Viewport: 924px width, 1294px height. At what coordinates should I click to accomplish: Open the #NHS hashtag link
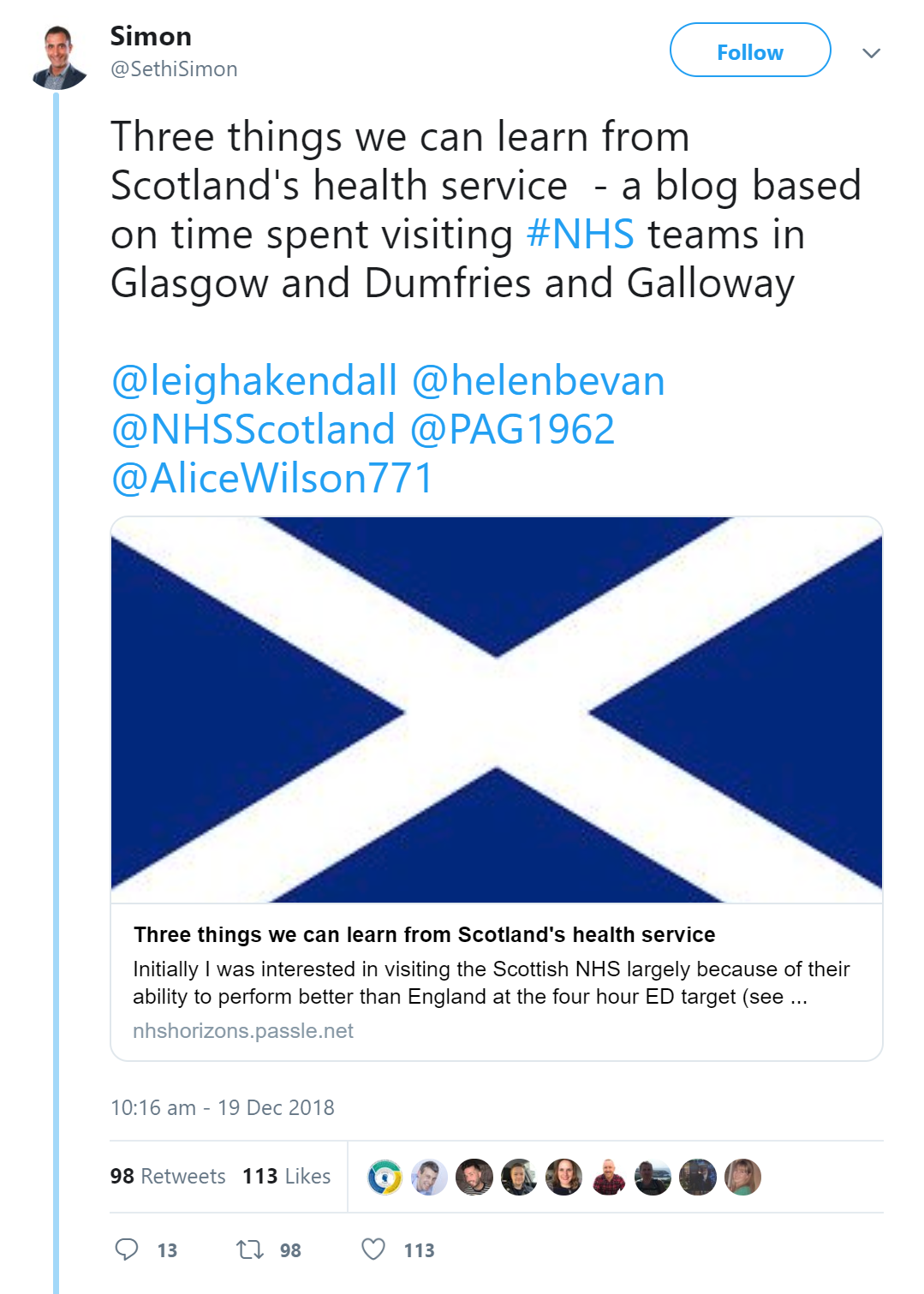581,235
